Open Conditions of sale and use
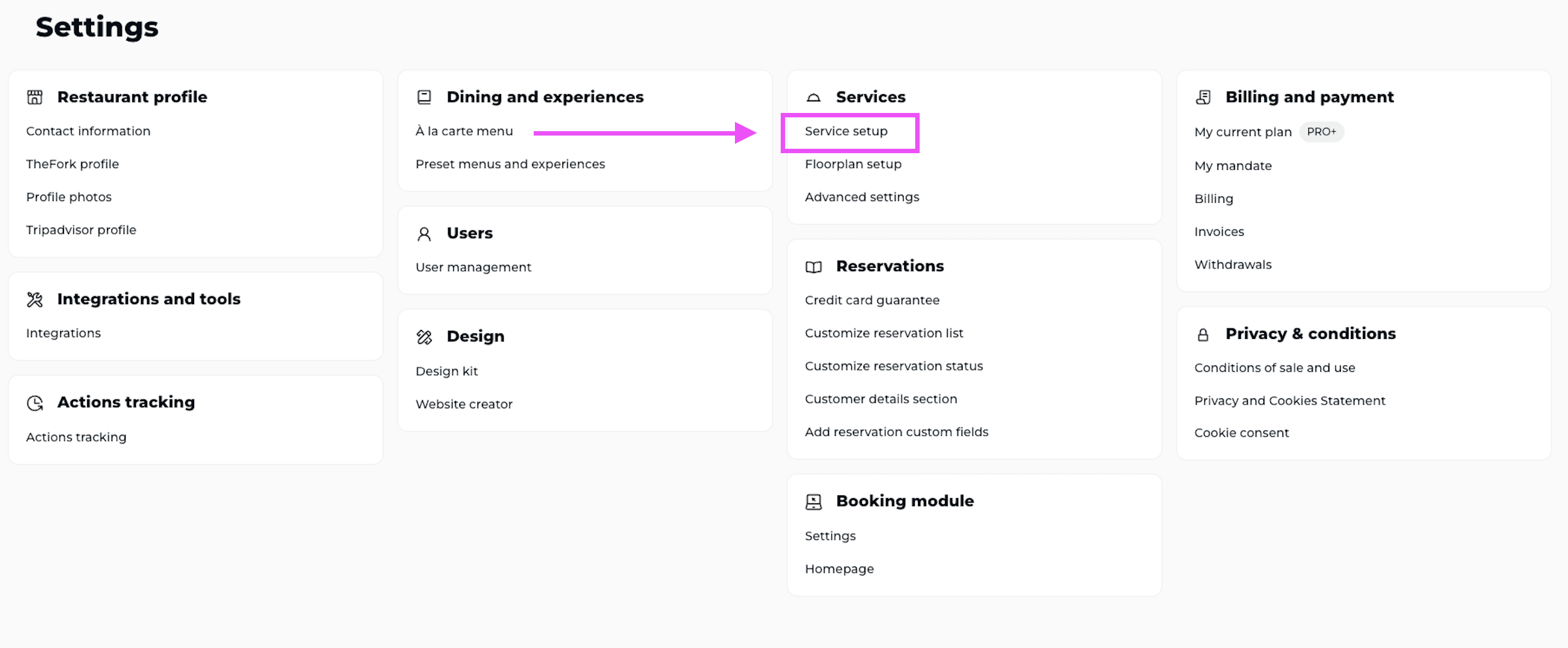 (1274, 368)
